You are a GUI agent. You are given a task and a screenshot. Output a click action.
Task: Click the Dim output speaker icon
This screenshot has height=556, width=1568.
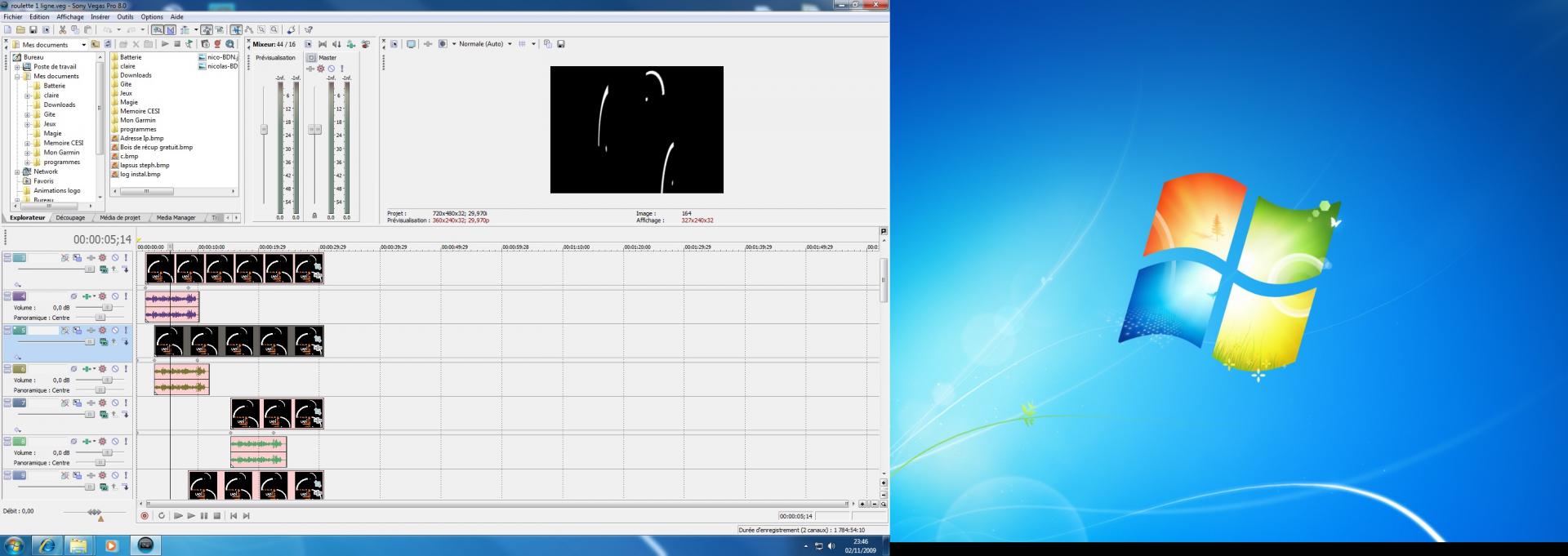336,44
